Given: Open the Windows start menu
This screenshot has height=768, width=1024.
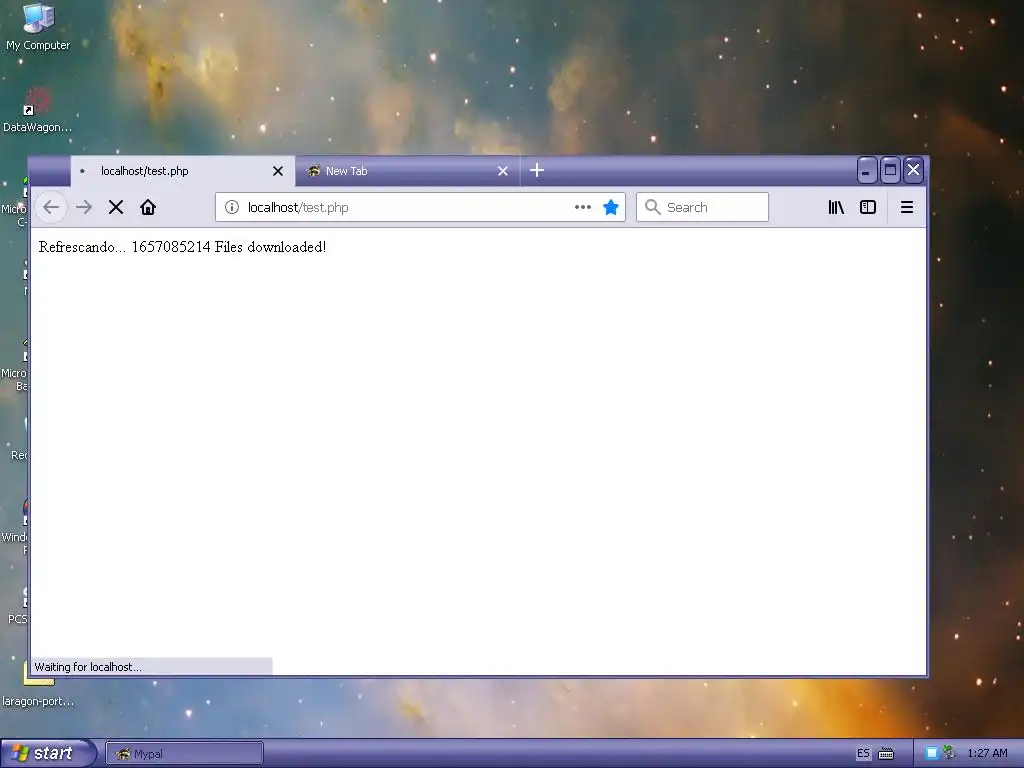Looking at the screenshot, I should 47,753.
